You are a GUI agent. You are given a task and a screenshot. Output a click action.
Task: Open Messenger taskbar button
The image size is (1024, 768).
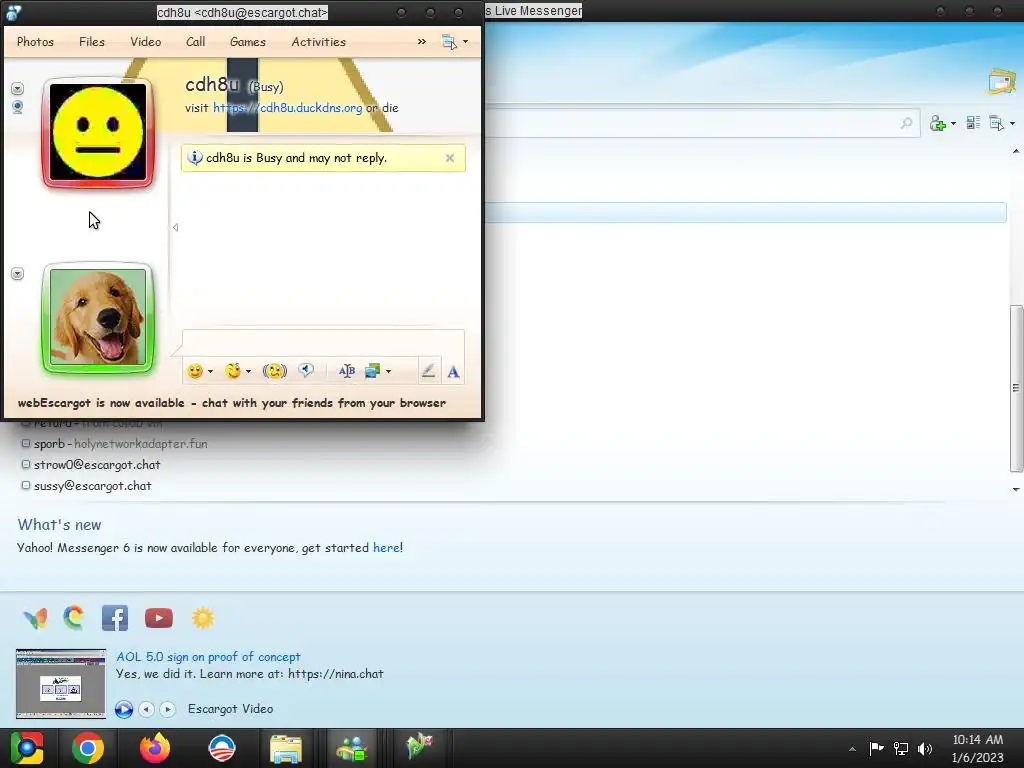(x=351, y=748)
